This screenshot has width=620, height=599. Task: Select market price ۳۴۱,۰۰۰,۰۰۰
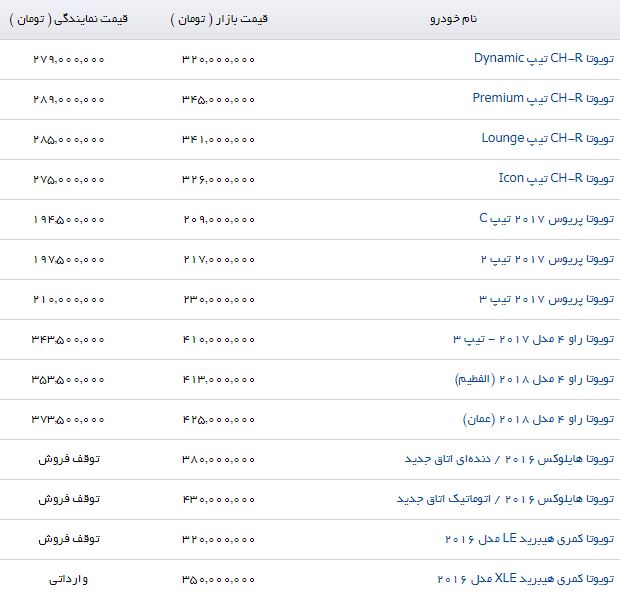pyautogui.click(x=218, y=139)
